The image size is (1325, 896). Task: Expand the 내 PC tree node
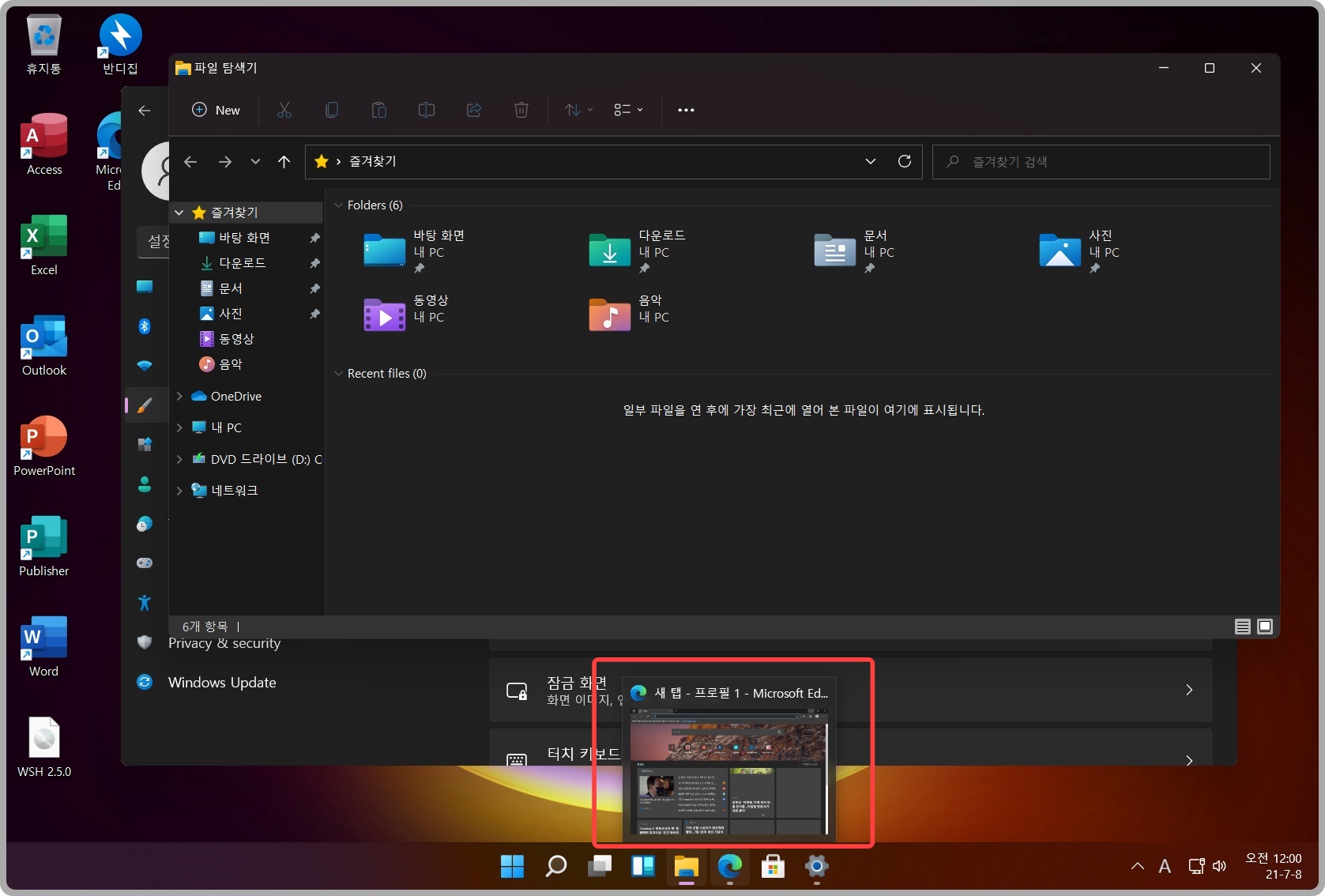pyautogui.click(x=179, y=427)
